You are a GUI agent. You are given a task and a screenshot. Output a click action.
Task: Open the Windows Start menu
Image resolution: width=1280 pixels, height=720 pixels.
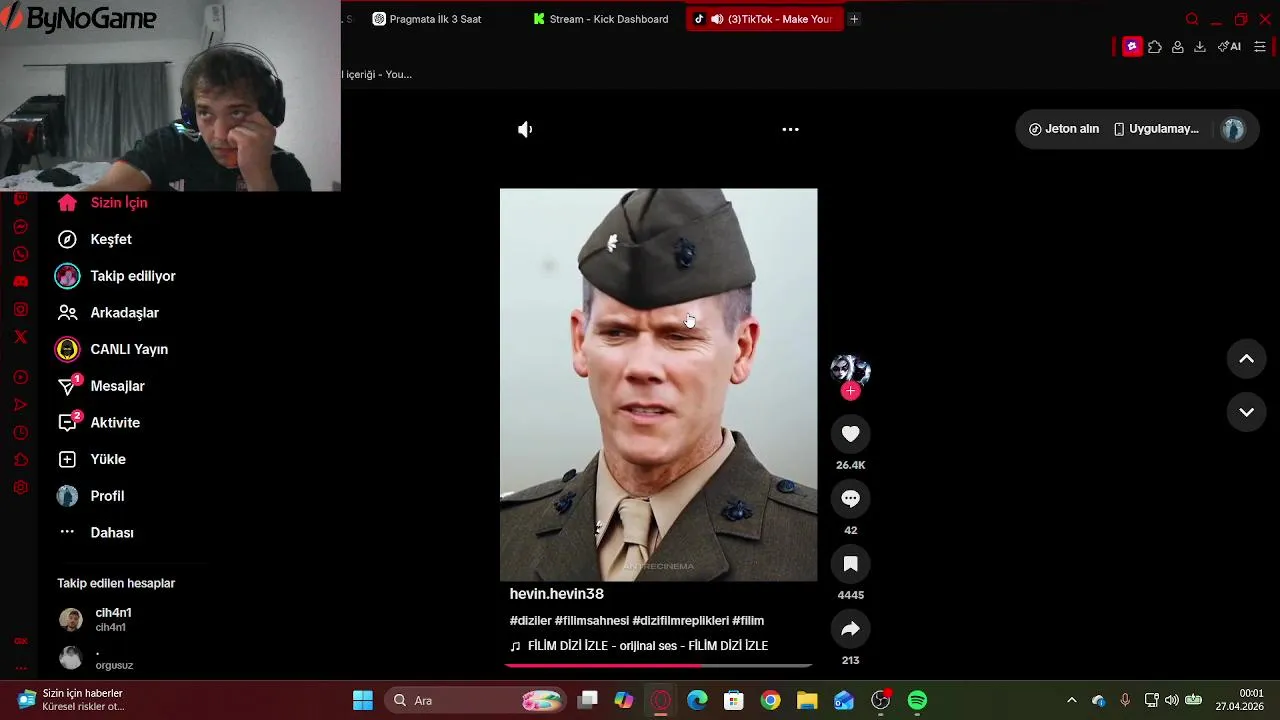coord(363,700)
